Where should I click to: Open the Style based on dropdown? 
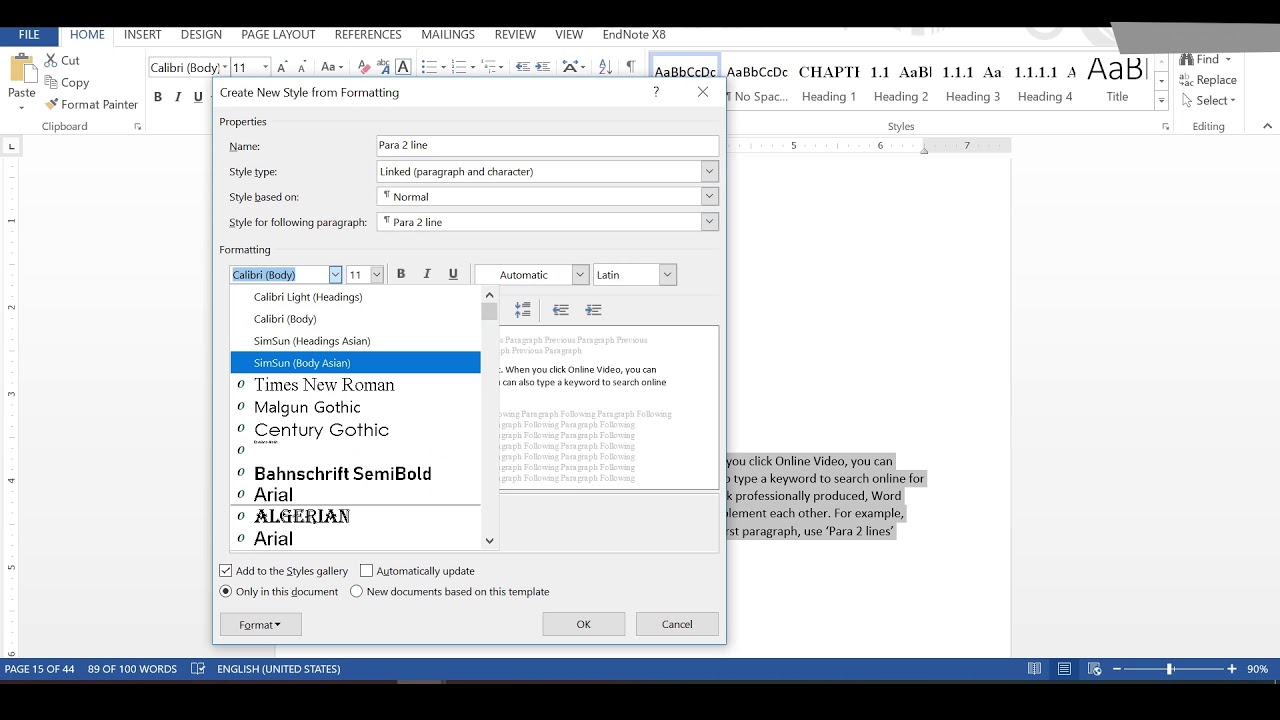(x=709, y=197)
